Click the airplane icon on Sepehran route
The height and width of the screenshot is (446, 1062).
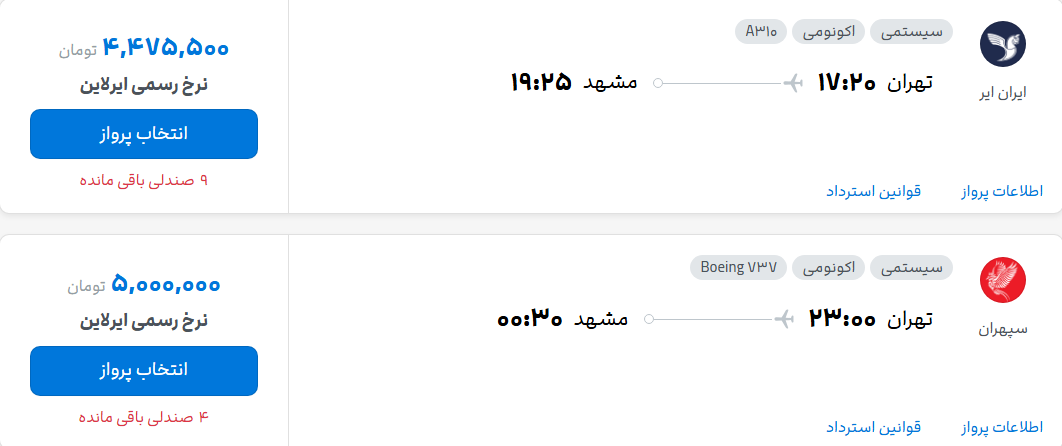pos(784,318)
